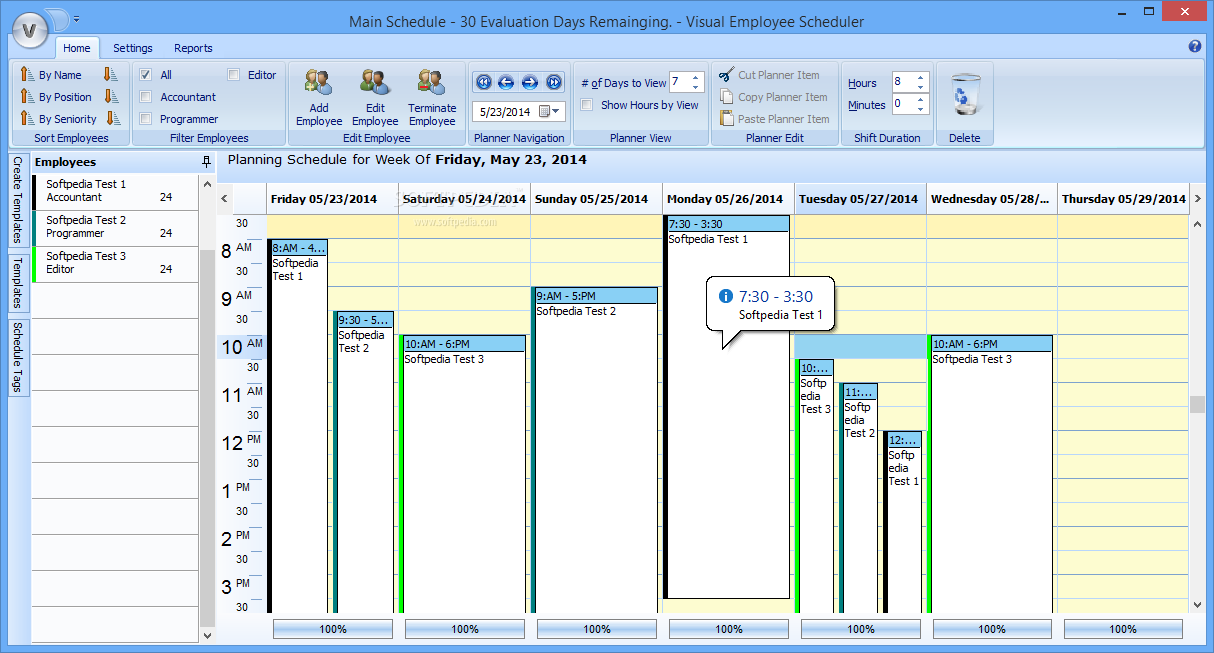The height and width of the screenshot is (653, 1214).
Task: Show earlier days with left chevron
Action: point(224,199)
